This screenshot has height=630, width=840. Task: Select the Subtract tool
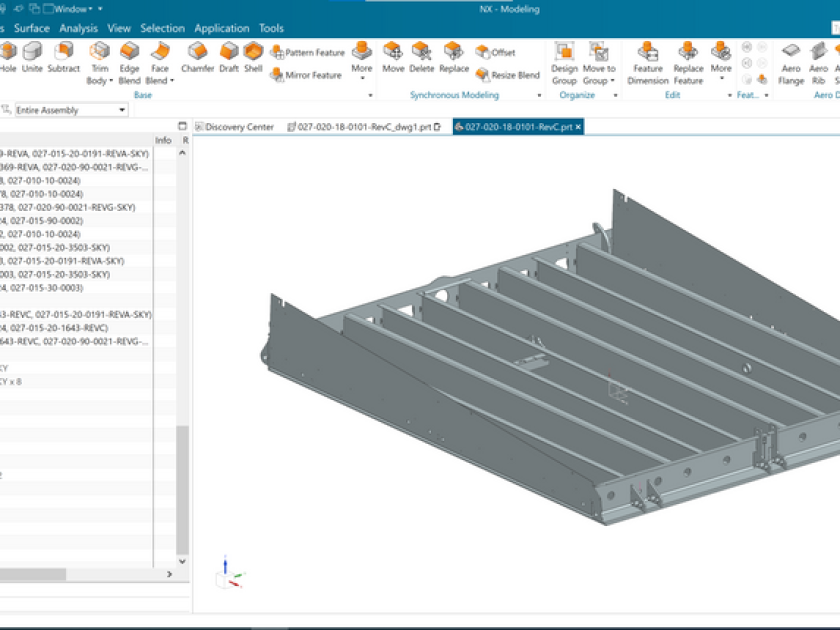click(63, 57)
